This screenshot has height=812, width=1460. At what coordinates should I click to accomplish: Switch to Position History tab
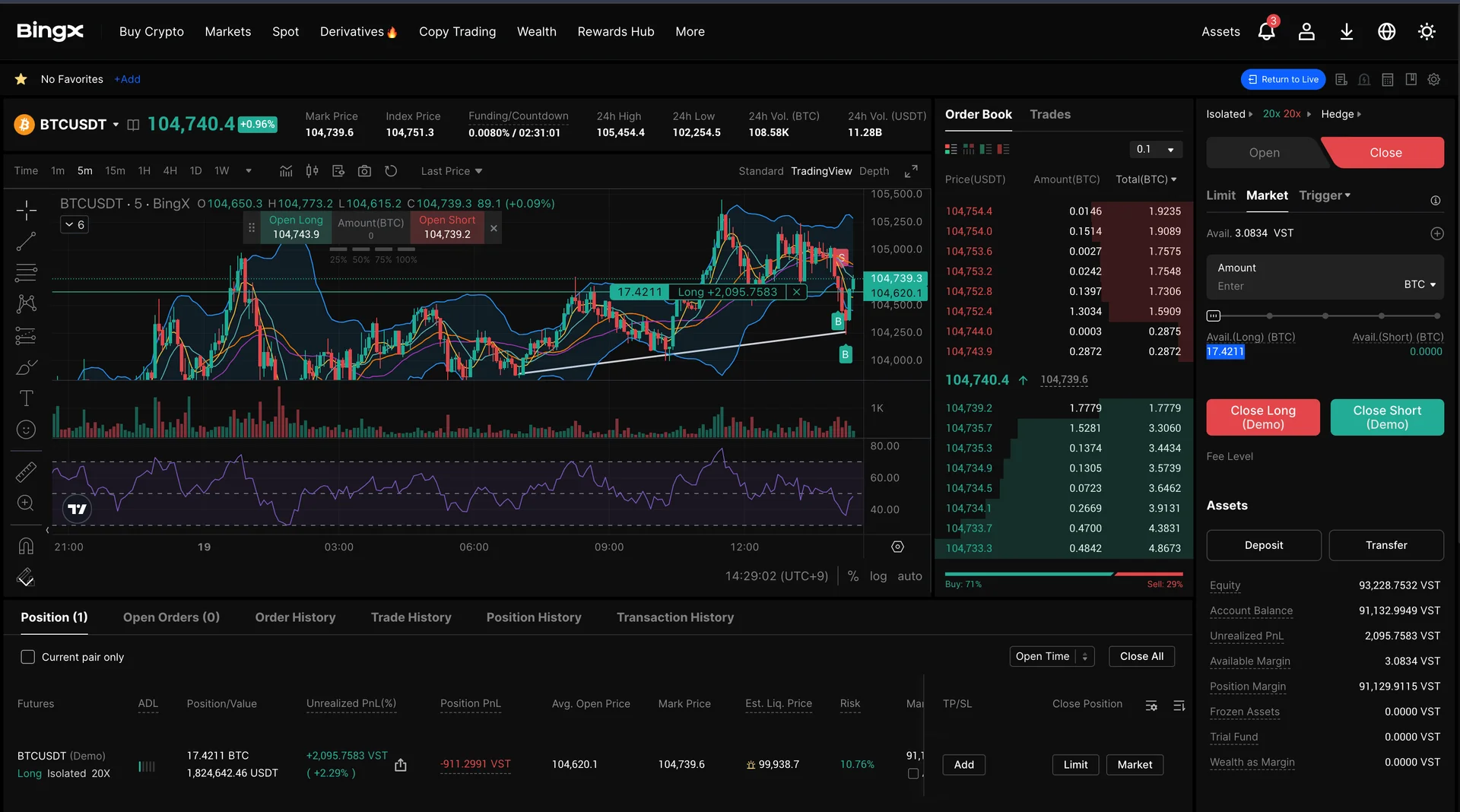533,617
